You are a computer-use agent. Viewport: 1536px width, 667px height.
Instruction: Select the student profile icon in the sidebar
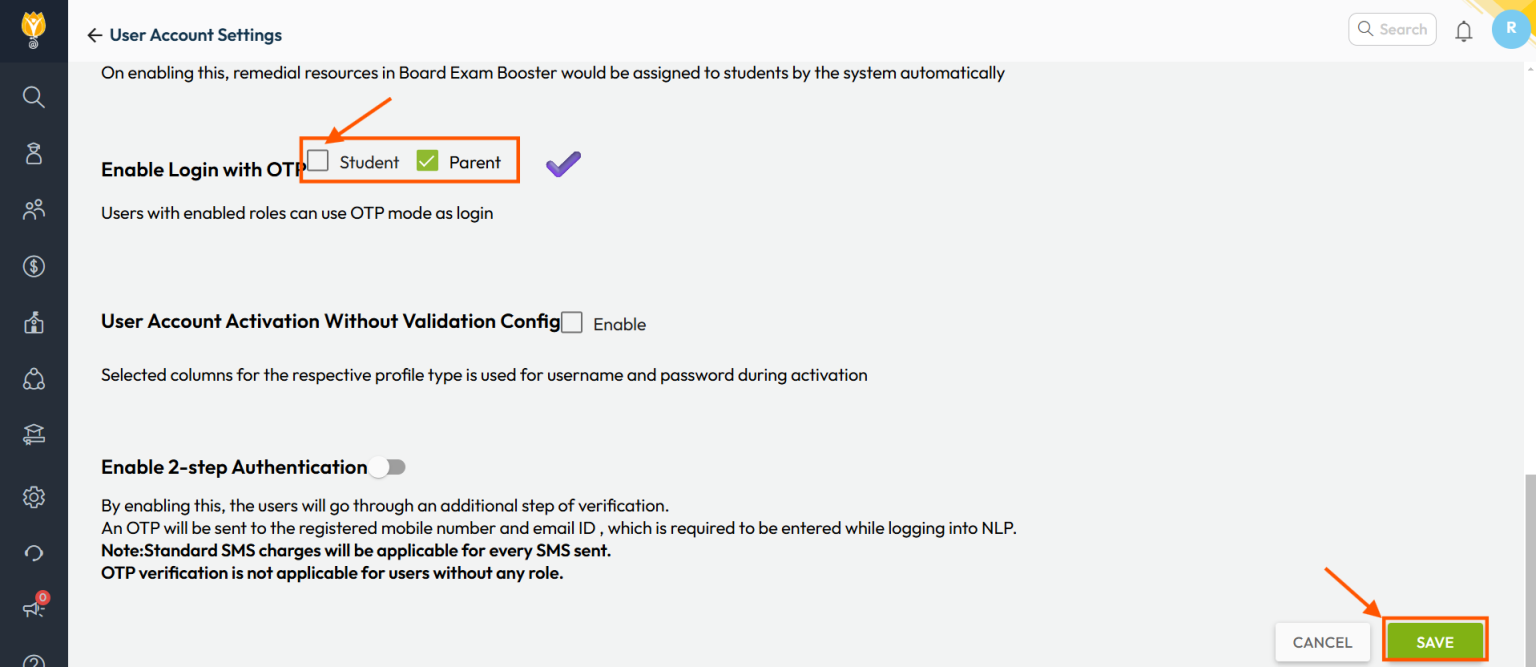pos(33,153)
